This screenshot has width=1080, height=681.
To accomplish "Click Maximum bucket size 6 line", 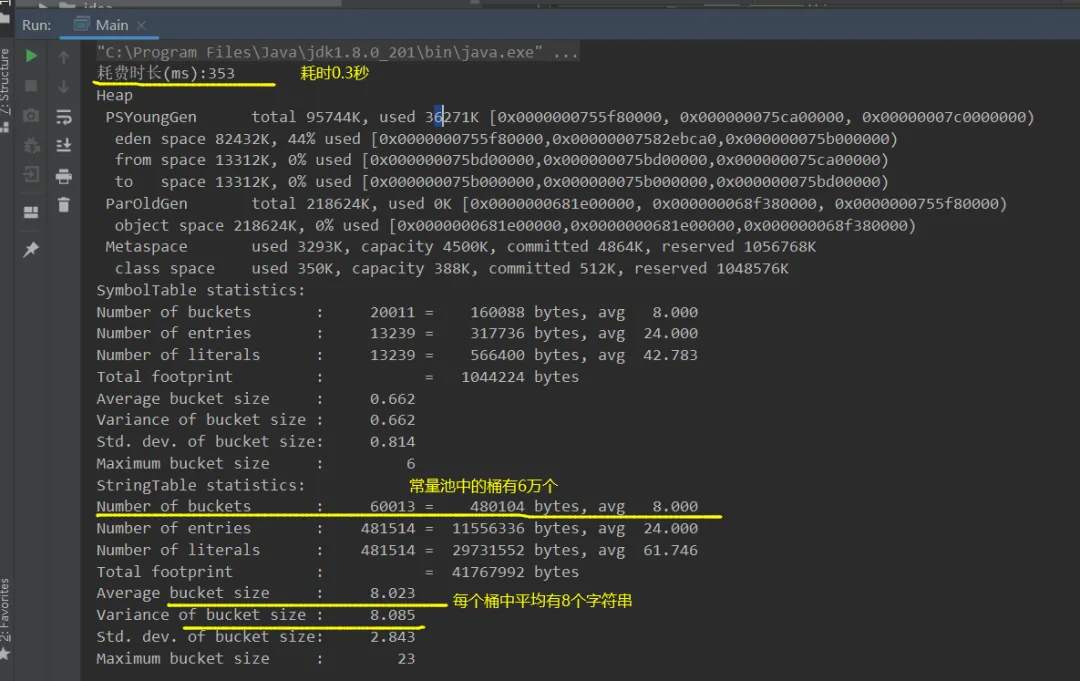I will click(x=256, y=463).
